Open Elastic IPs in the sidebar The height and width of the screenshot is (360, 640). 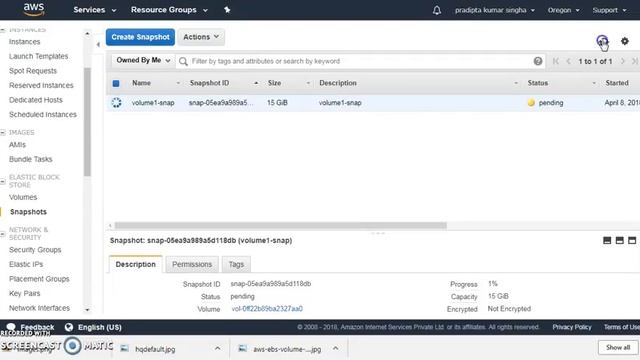tap(26, 264)
